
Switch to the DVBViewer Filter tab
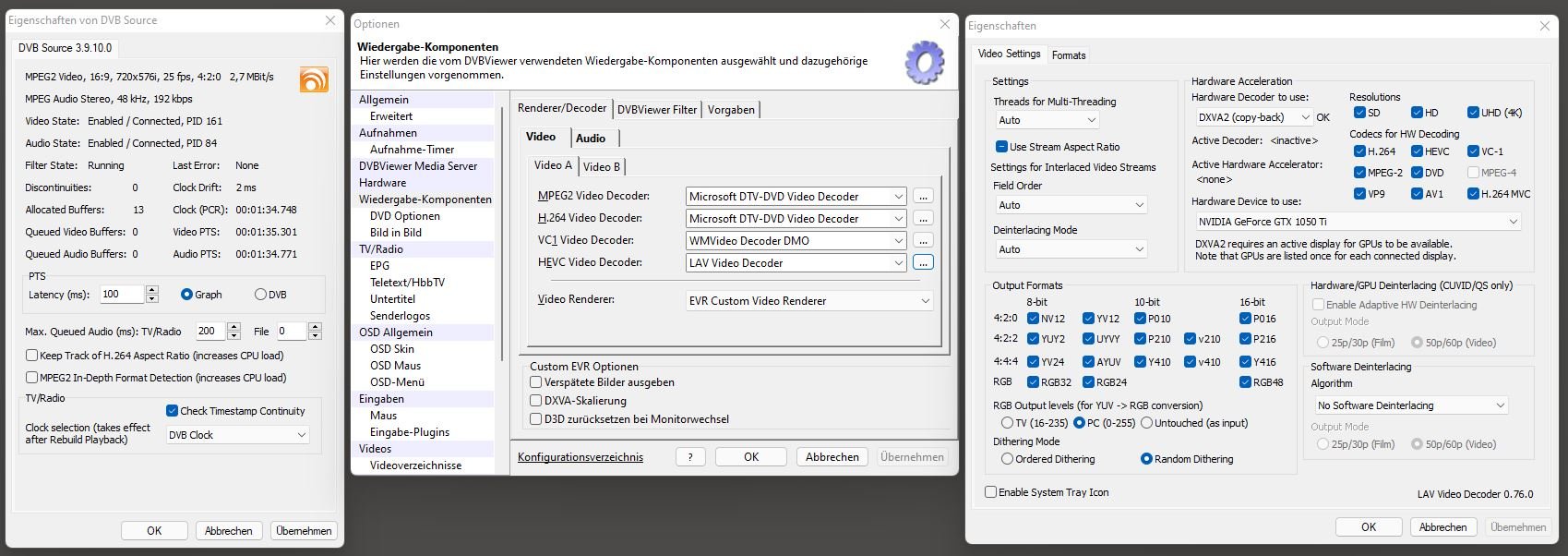point(657,110)
